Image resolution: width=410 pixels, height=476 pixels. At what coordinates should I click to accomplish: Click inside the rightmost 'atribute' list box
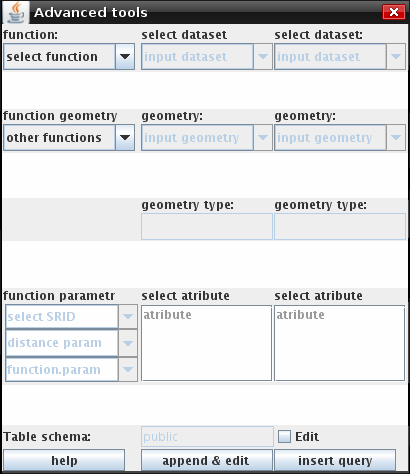[x=340, y=343]
